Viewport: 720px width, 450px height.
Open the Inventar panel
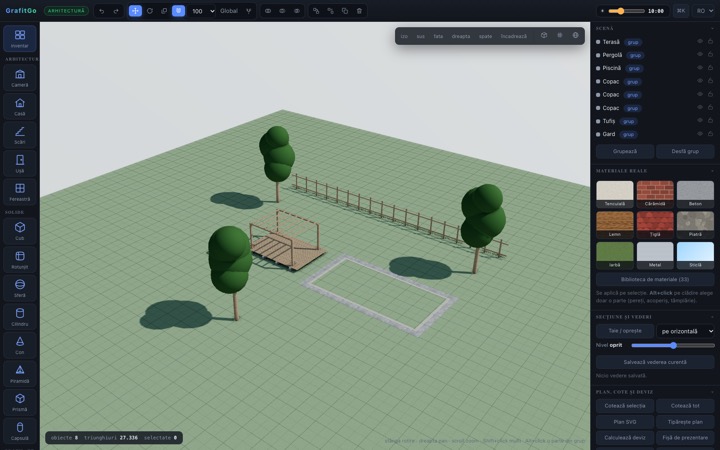pyautogui.click(x=20, y=39)
